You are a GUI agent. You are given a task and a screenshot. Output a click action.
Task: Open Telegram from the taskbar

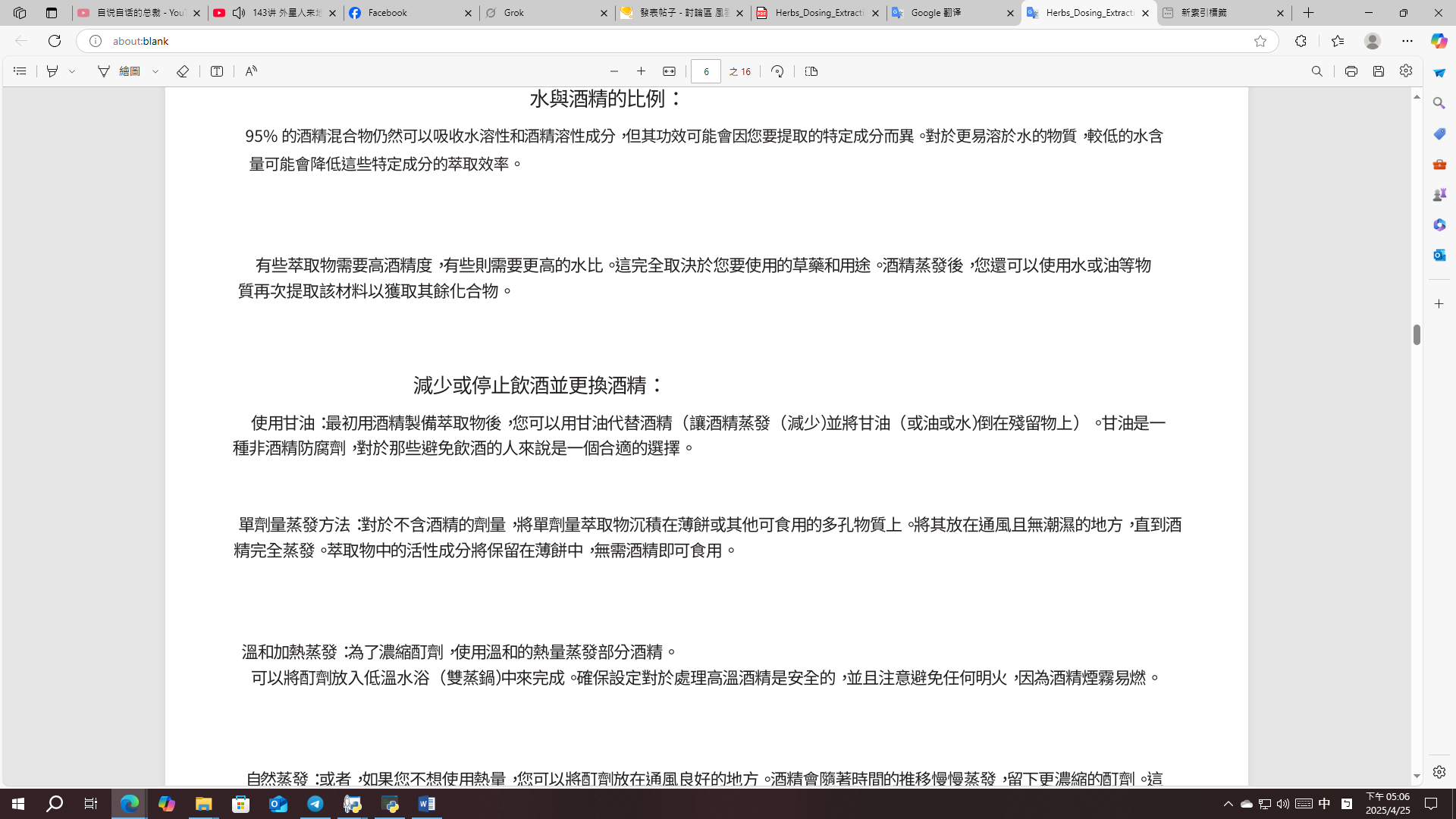[315, 804]
